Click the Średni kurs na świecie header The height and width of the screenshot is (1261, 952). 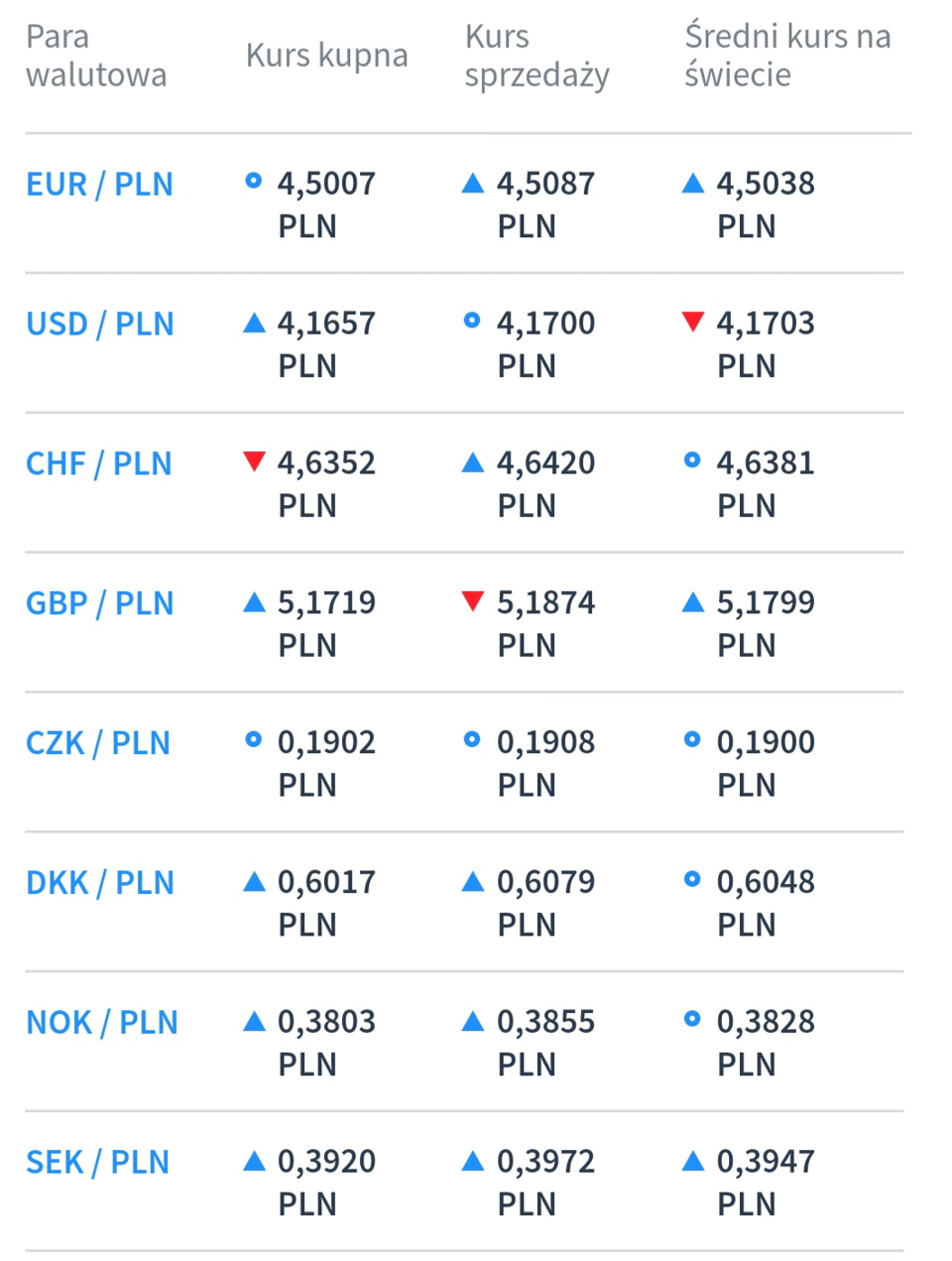787,56
